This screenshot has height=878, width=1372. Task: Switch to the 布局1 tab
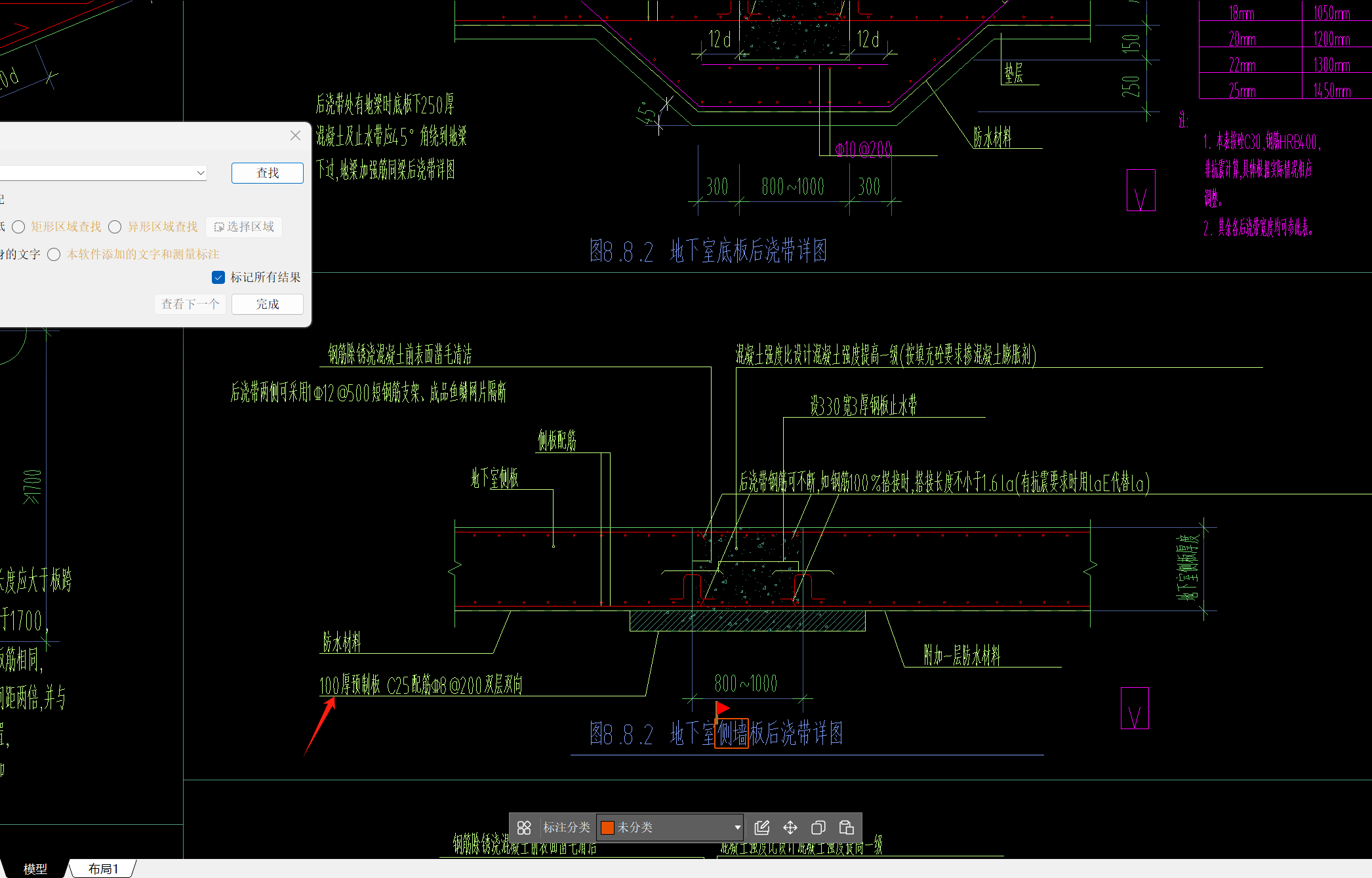(x=103, y=869)
